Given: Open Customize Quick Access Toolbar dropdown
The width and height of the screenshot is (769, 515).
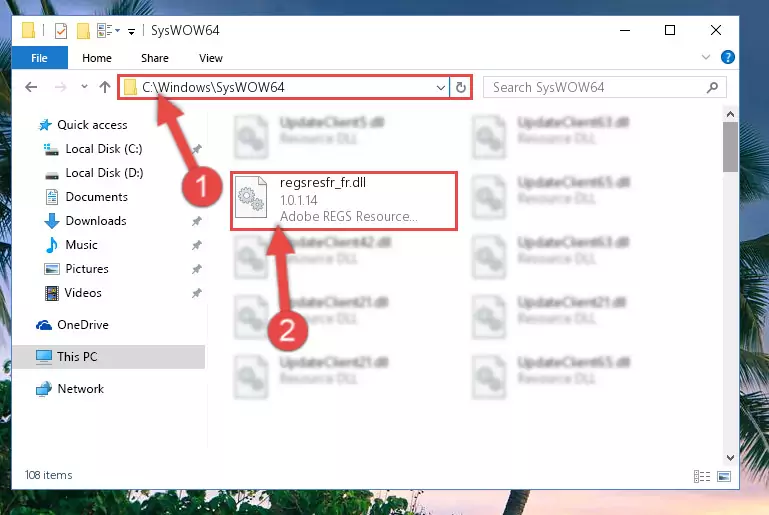Looking at the screenshot, I should (131, 32).
